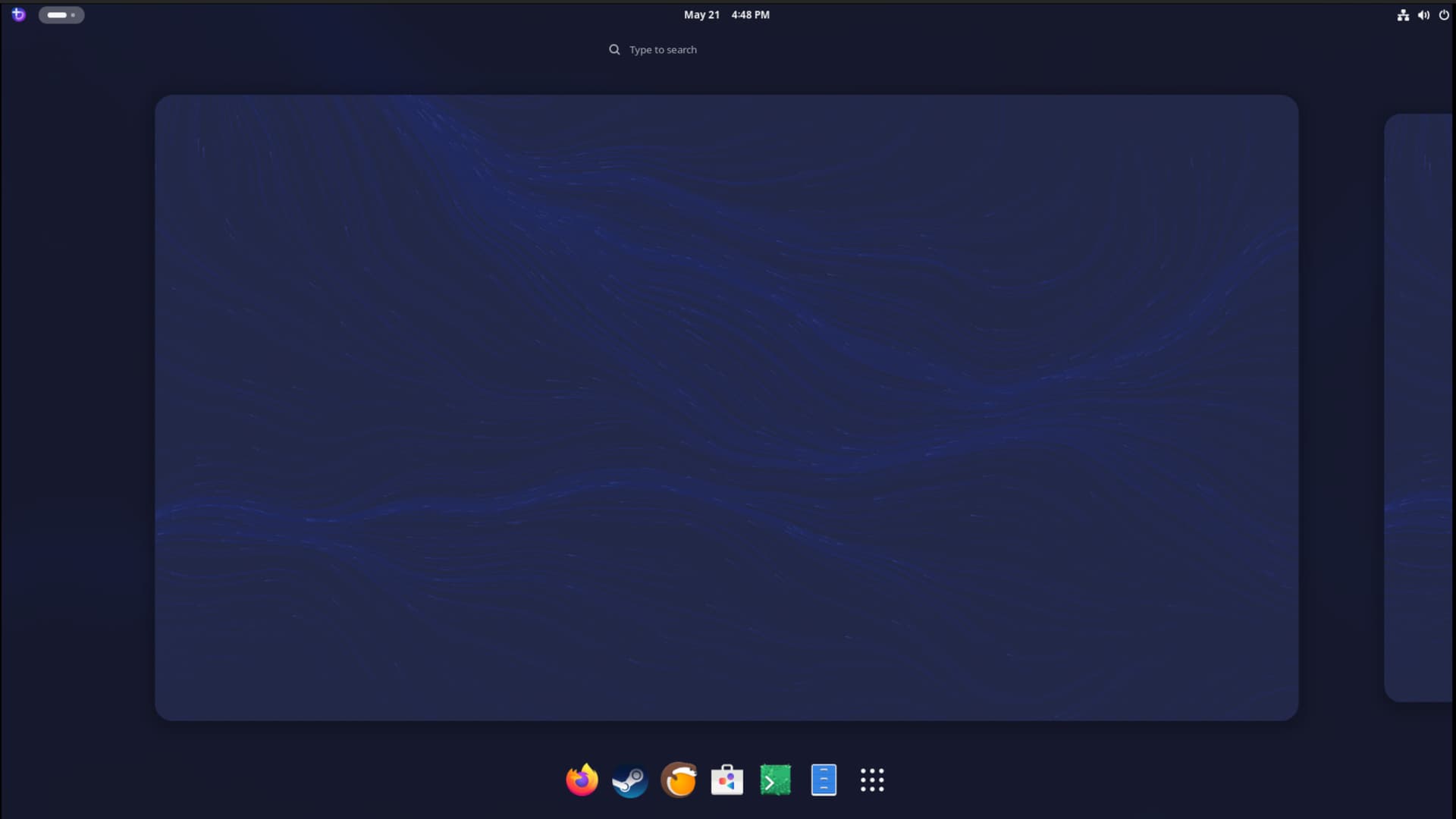Open the power menu icon

coord(1444,15)
